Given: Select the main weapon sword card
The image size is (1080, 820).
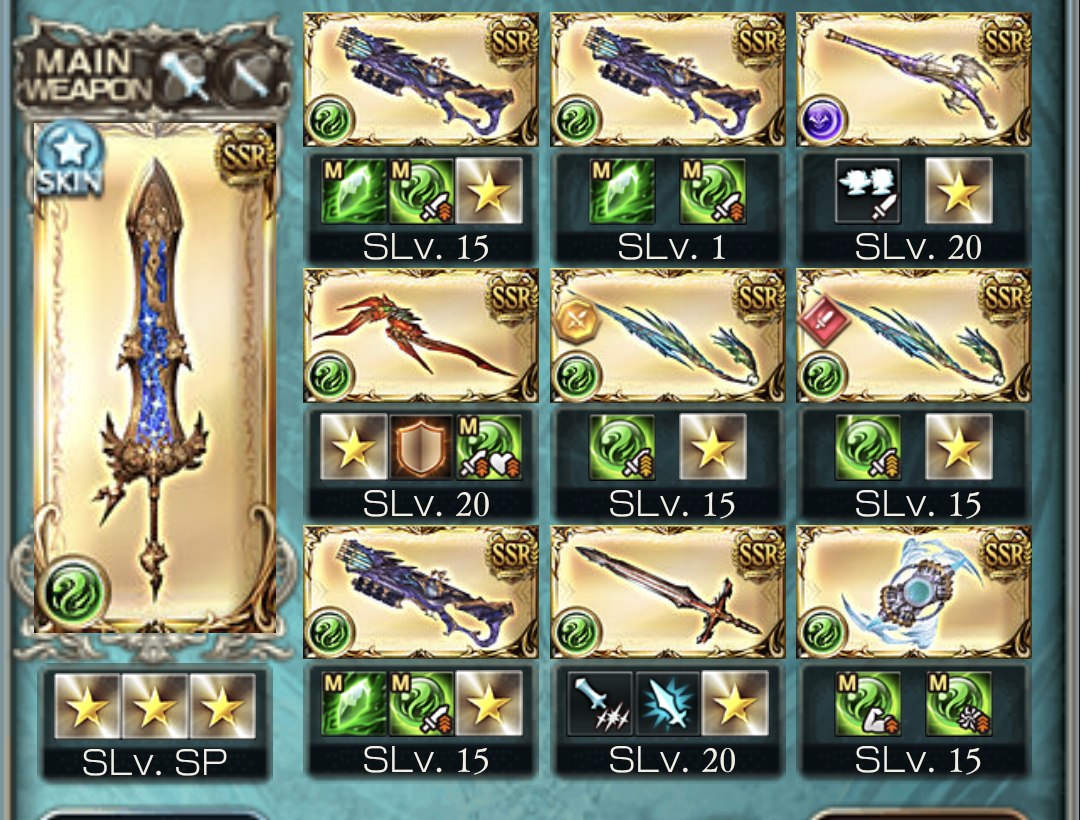Looking at the screenshot, I should 155,377.
